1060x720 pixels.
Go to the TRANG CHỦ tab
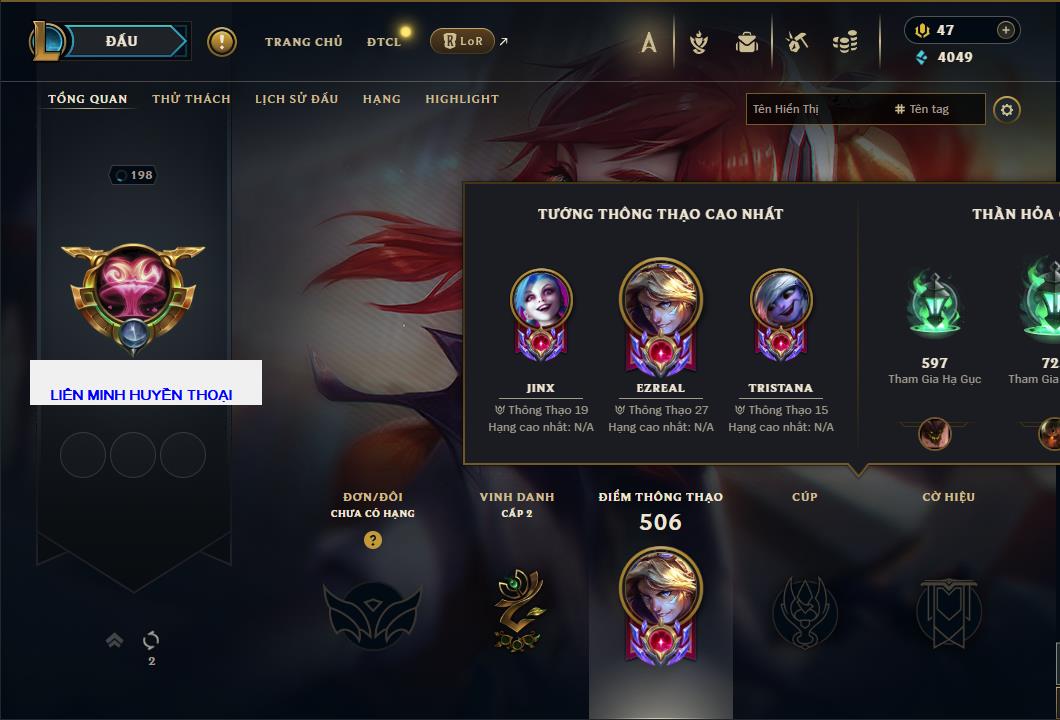click(304, 42)
